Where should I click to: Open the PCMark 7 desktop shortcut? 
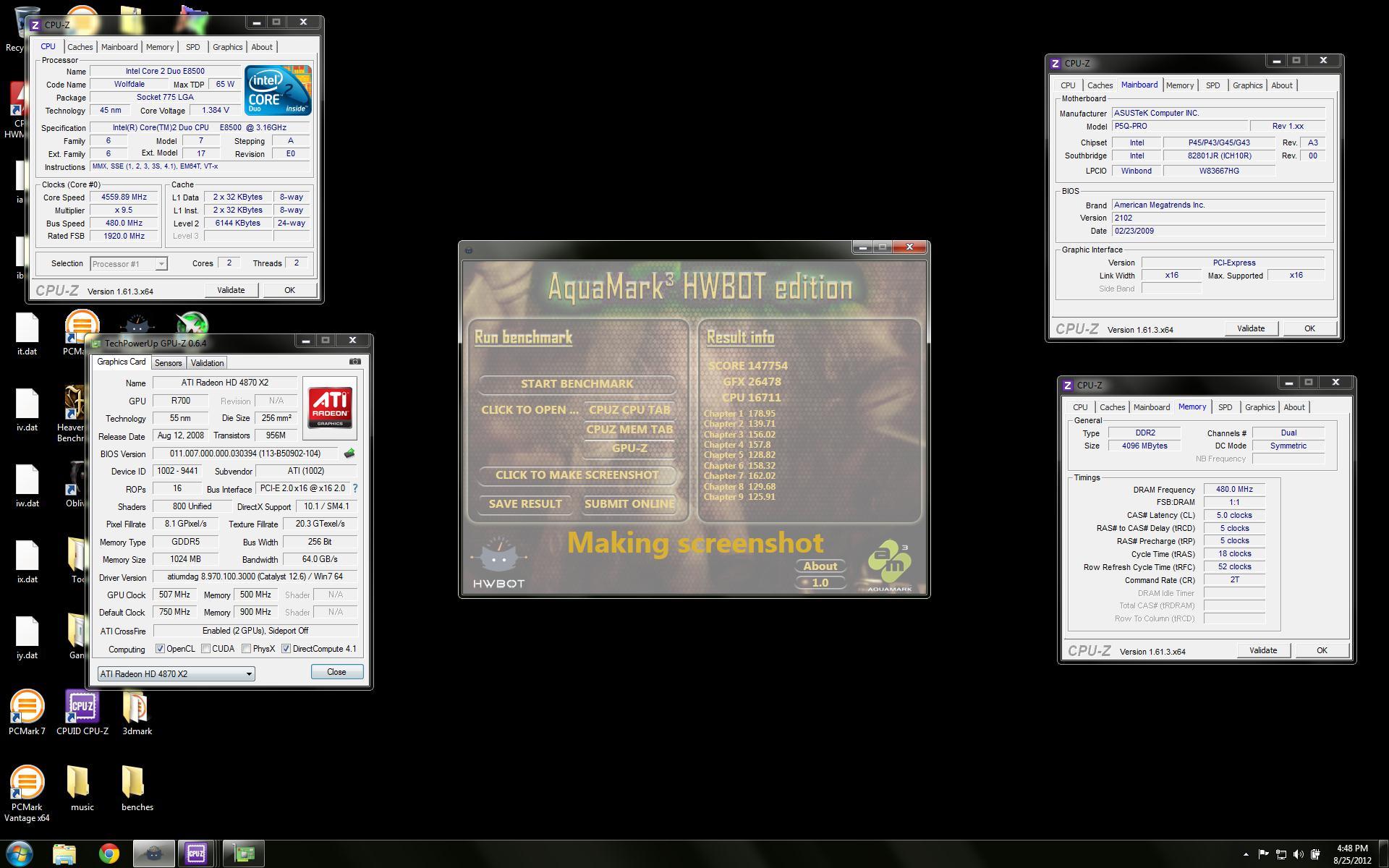[x=27, y=712]
